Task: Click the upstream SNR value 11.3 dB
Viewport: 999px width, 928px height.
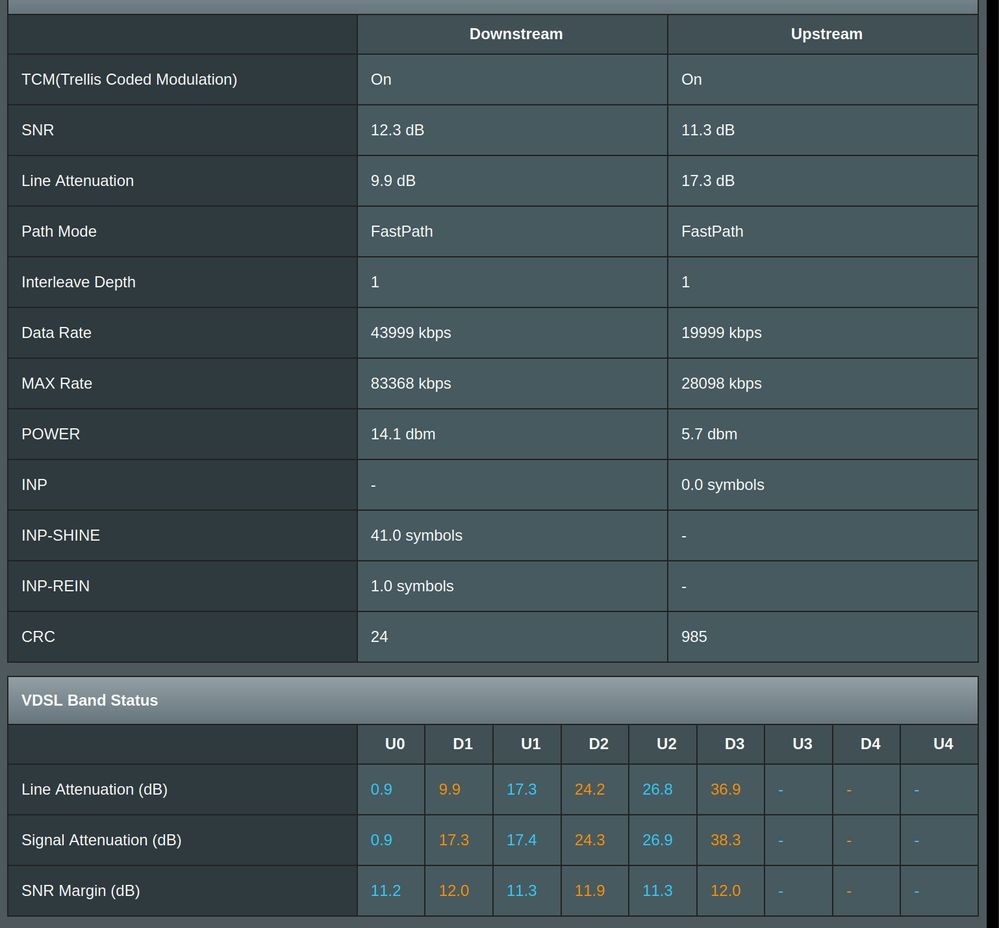Action: coord(707,130)
